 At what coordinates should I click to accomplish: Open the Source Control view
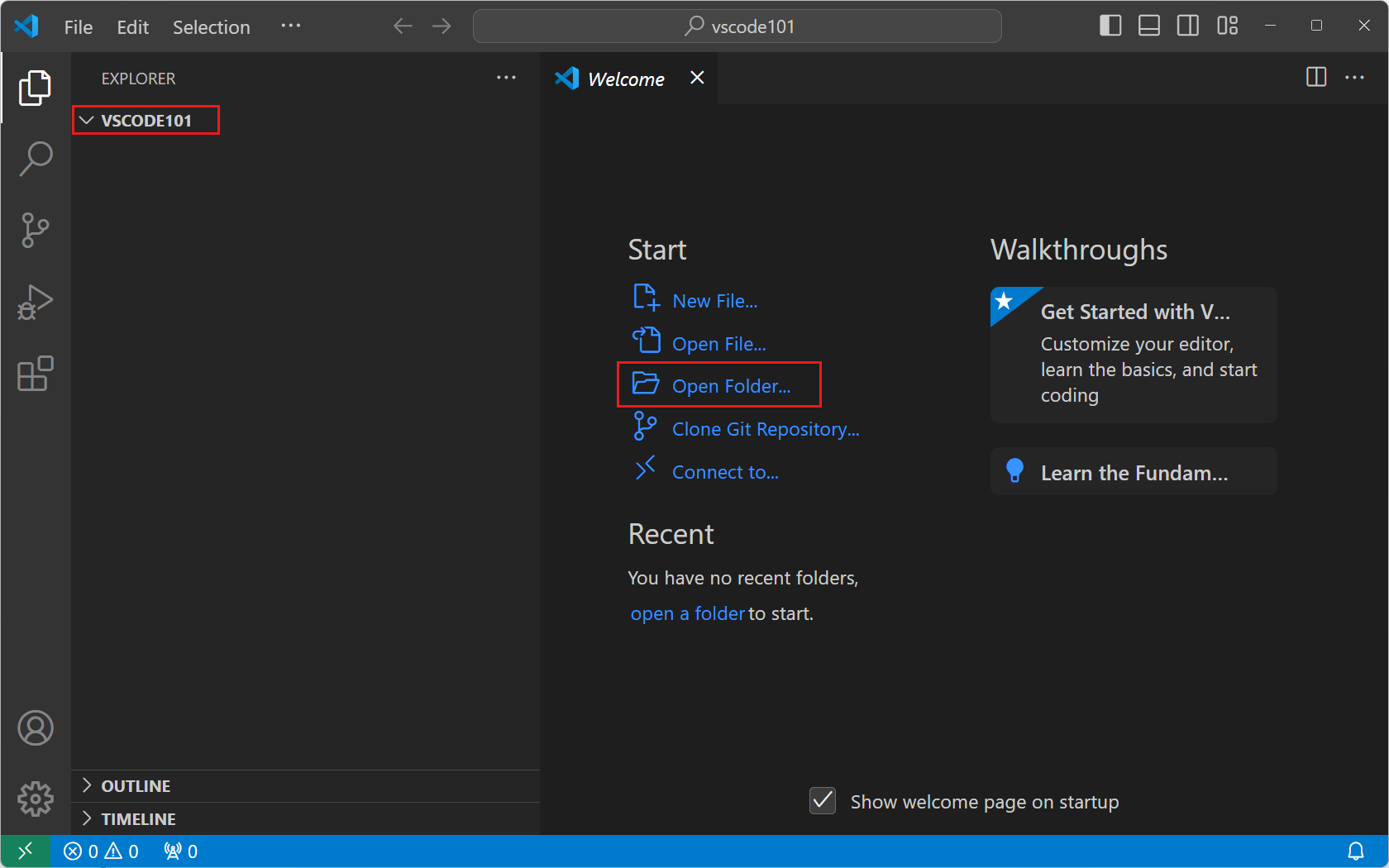tap(35, 230)
